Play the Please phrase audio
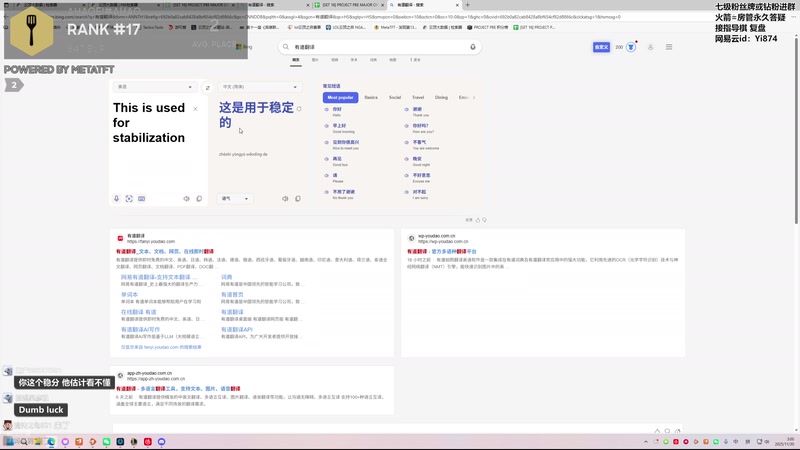 coord(327,176)
